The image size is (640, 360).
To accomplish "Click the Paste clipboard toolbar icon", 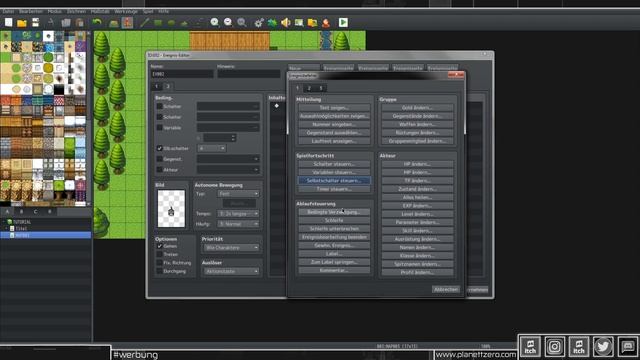I will tap(80, 22).
